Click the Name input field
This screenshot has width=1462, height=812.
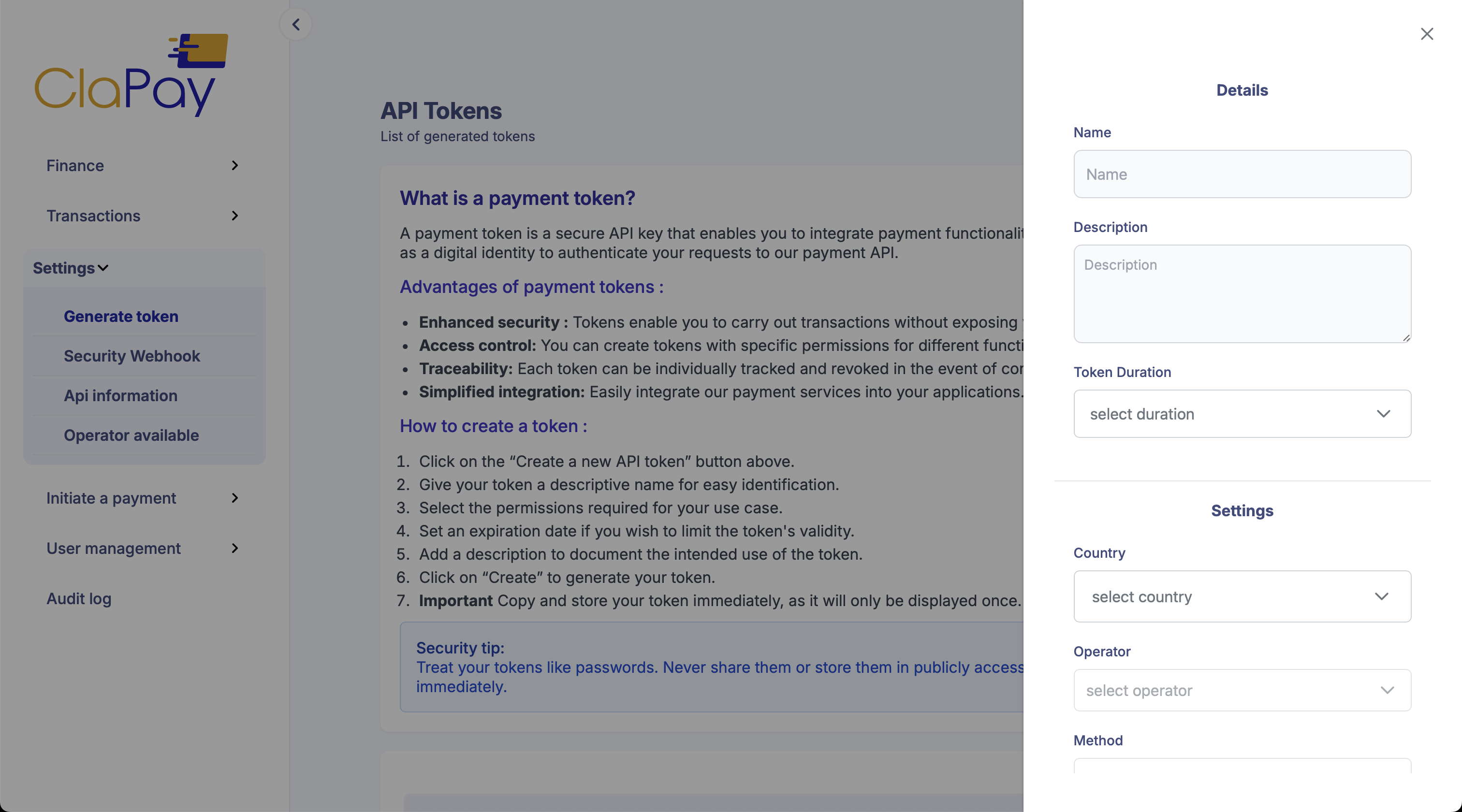coord(1242,174)
